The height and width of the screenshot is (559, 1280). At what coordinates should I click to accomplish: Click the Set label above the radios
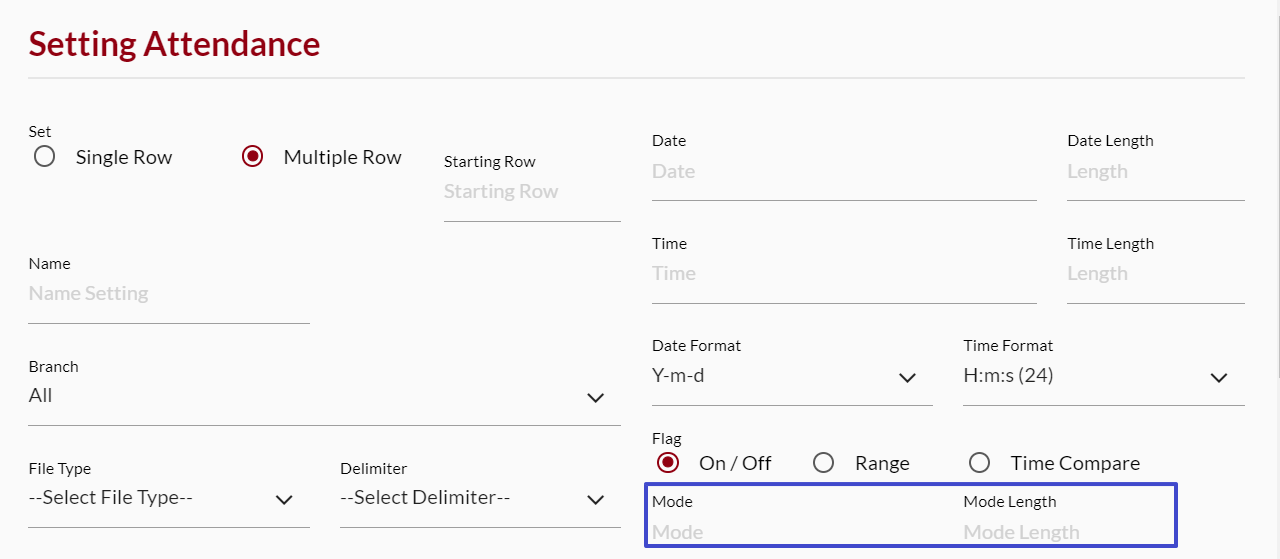coord(40,132)
